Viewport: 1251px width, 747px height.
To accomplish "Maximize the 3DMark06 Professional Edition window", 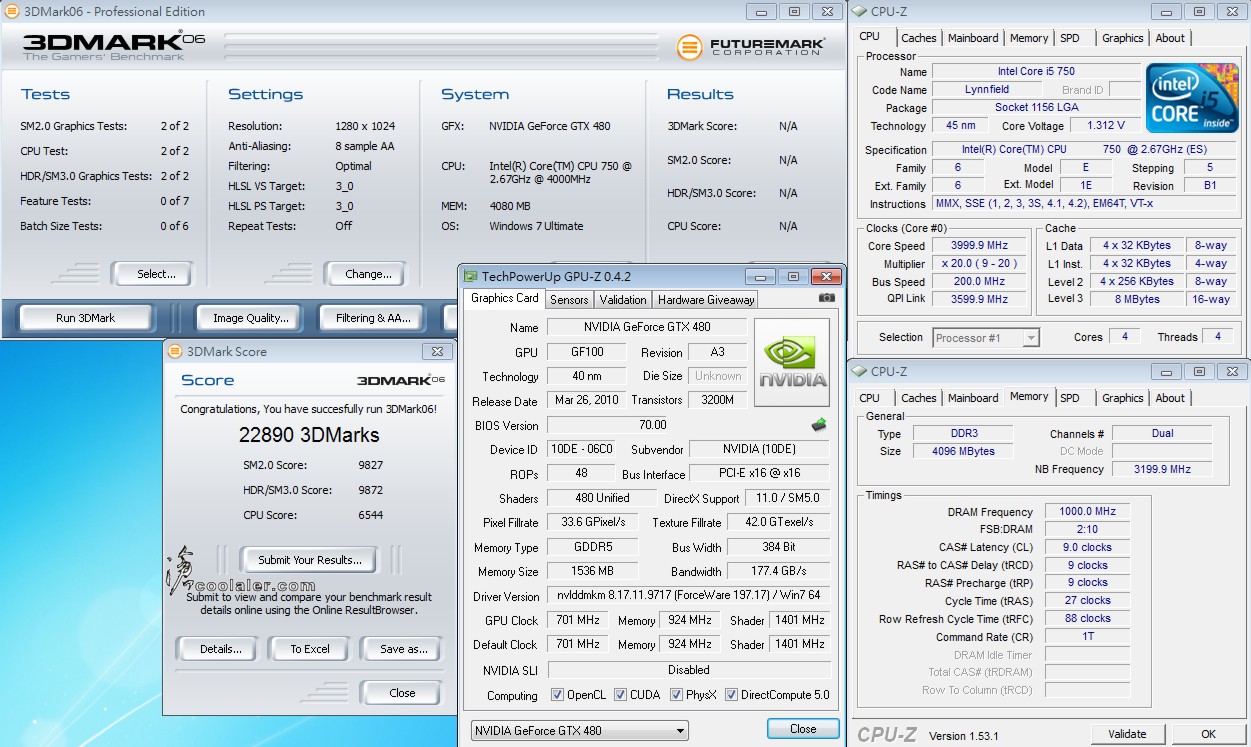I will coord(794,11).
